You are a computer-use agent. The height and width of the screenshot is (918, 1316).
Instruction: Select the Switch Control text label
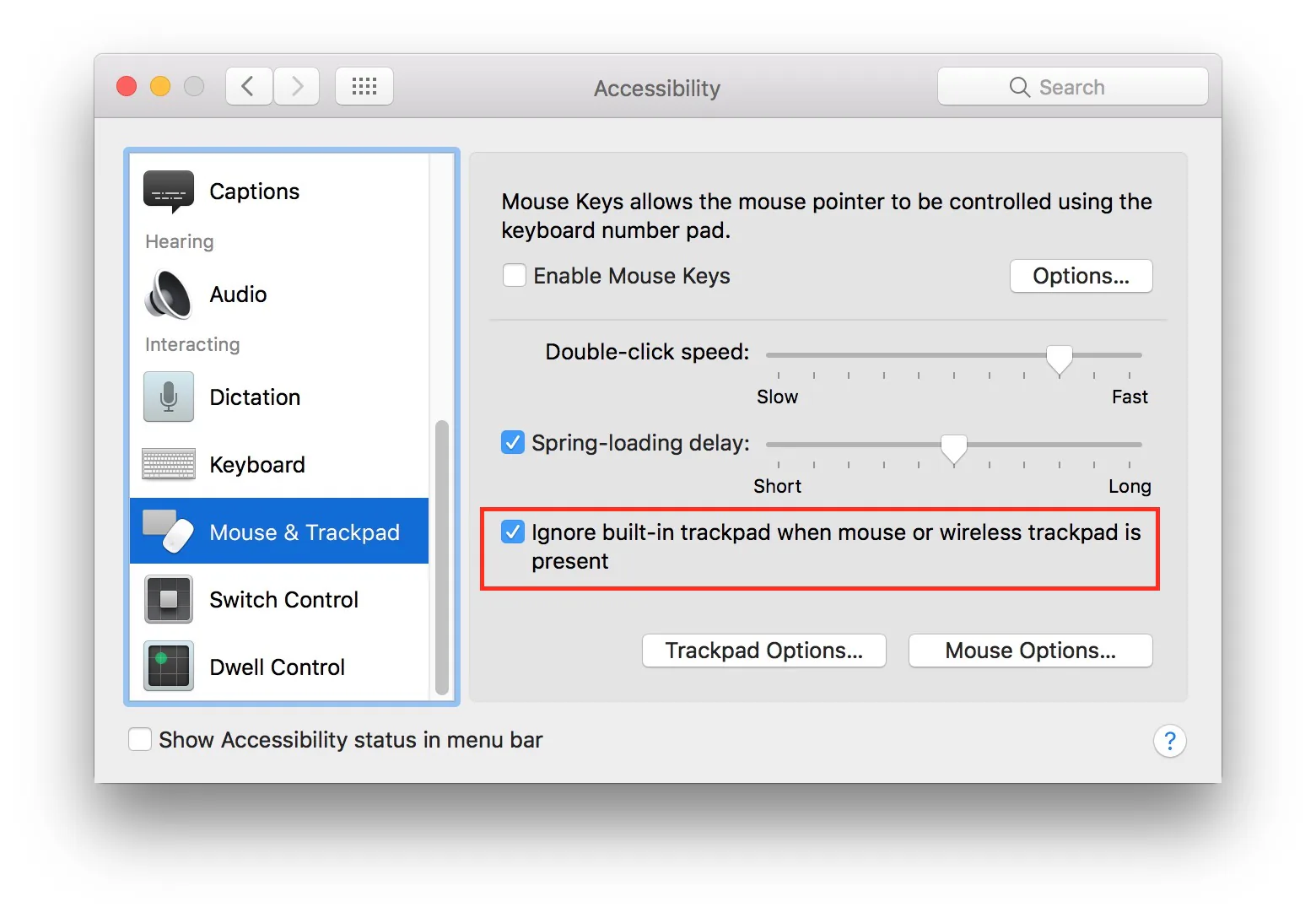coord(283,600)
